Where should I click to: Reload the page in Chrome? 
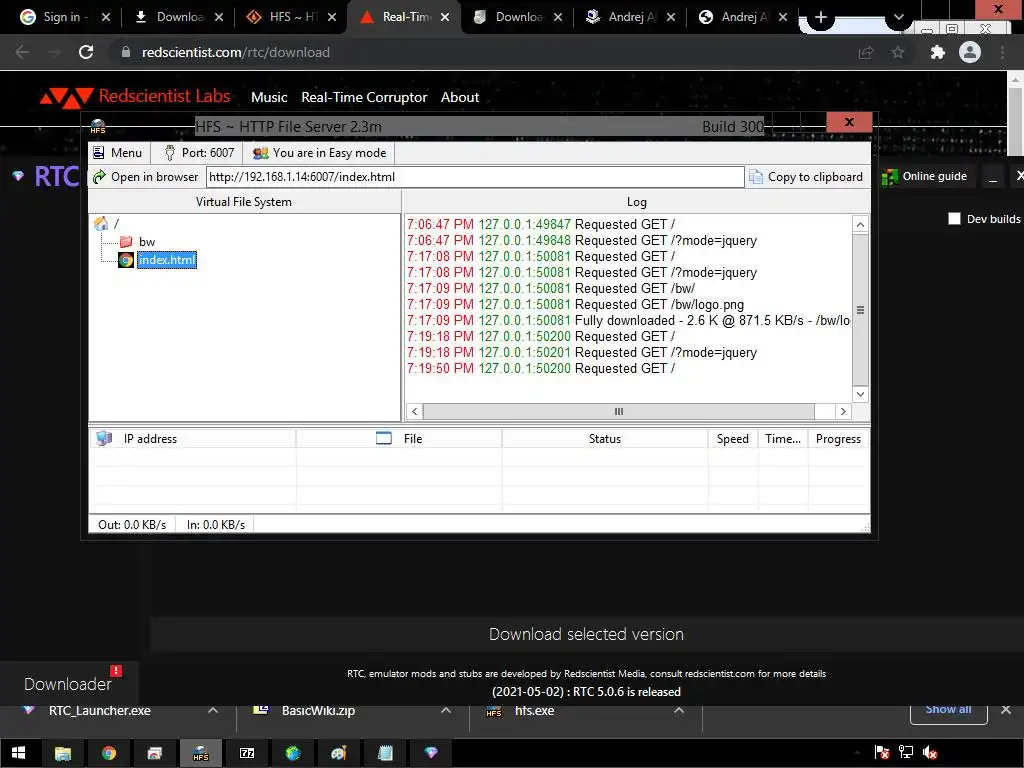click(86, 52)
